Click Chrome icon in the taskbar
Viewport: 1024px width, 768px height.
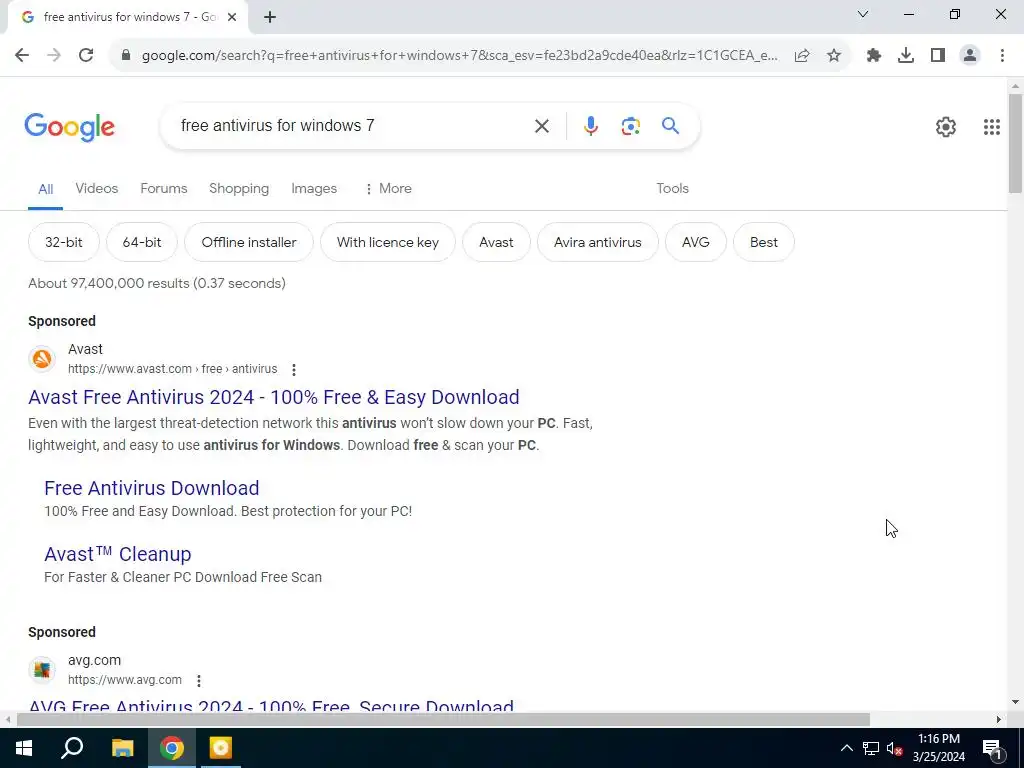(172, 748)
